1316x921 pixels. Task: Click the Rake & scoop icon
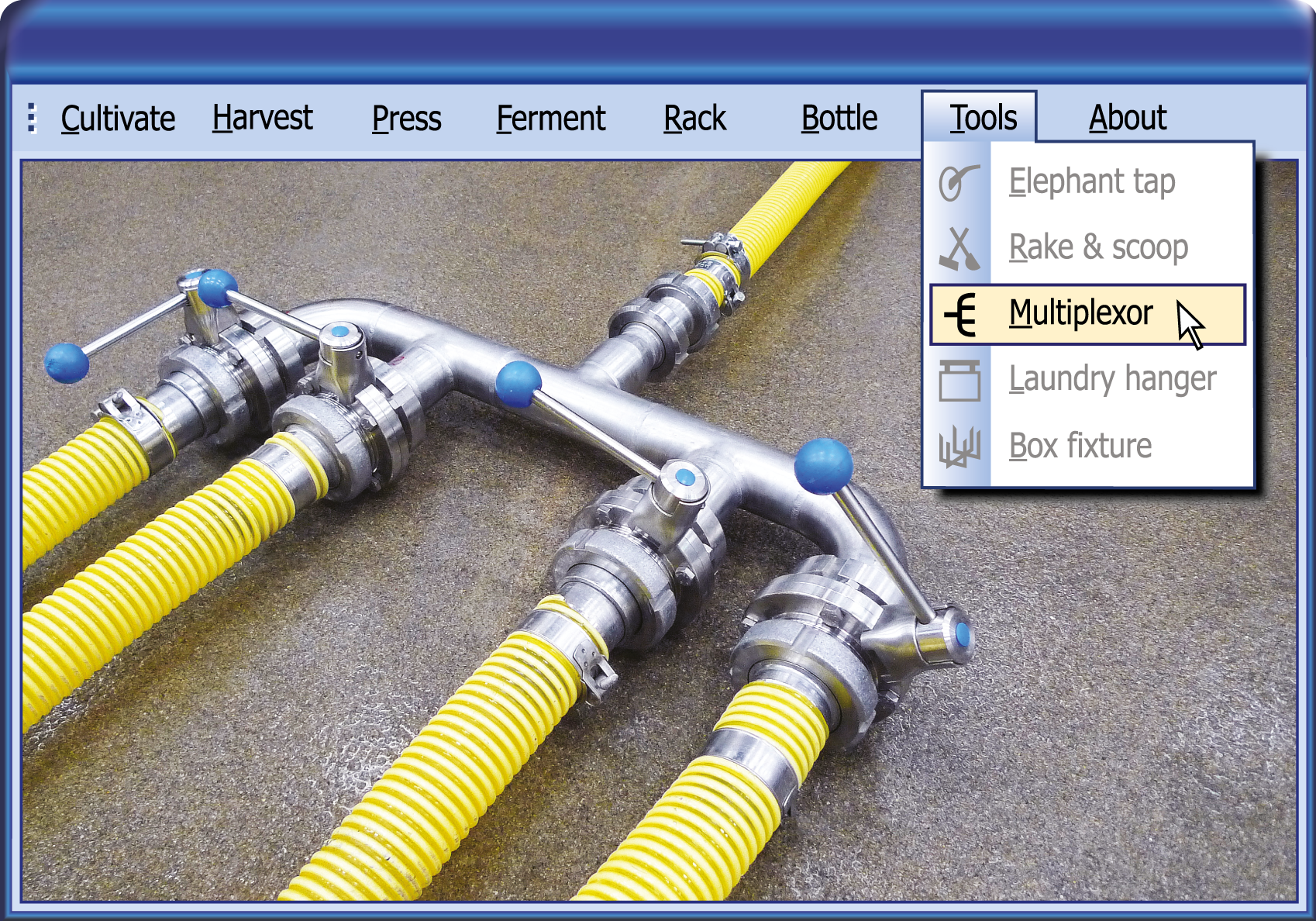click(959, 248)
